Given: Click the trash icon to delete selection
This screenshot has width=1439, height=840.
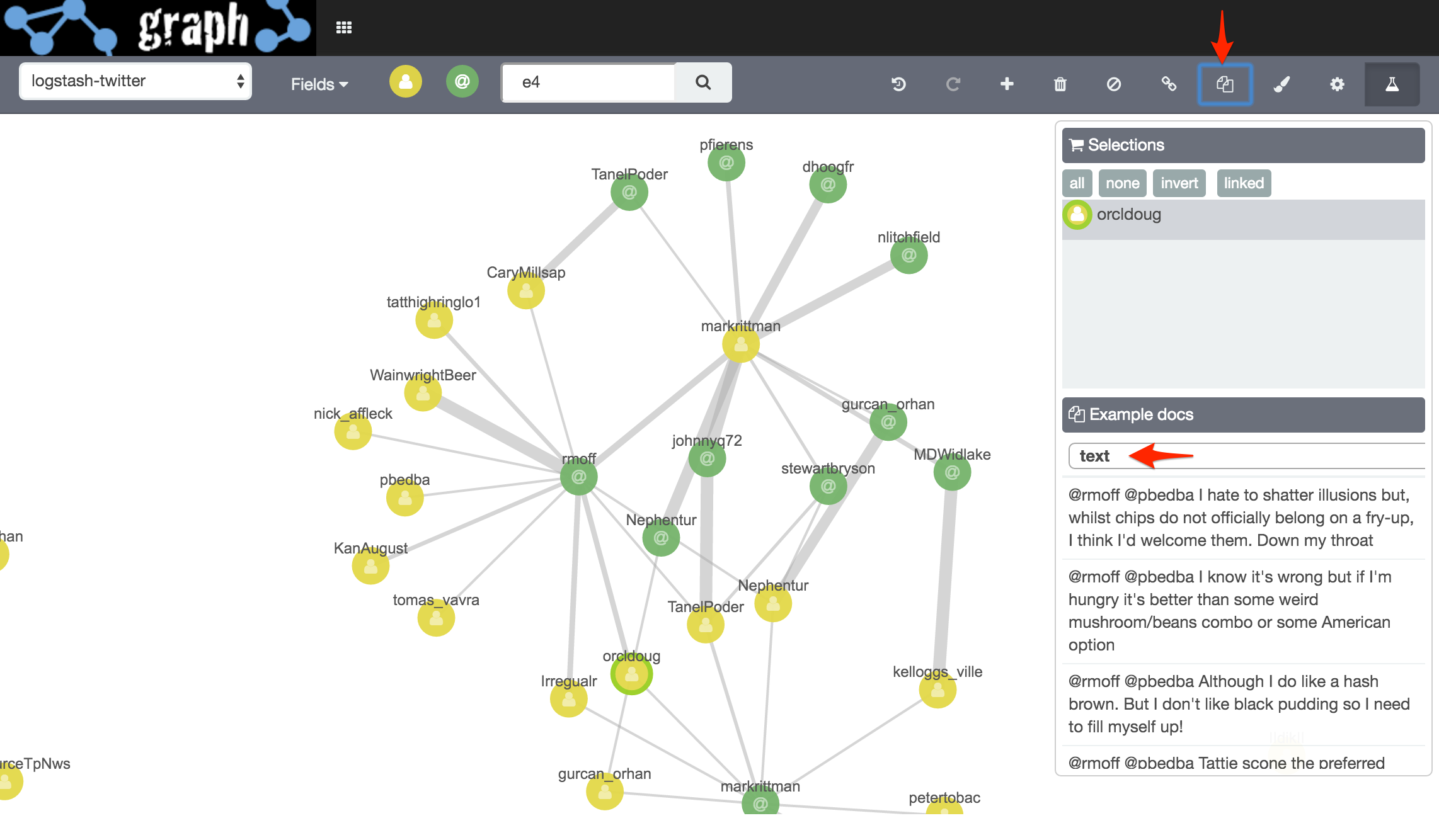Looking at the screenshot, I should pyautogui.click(x=1060, y=84).
